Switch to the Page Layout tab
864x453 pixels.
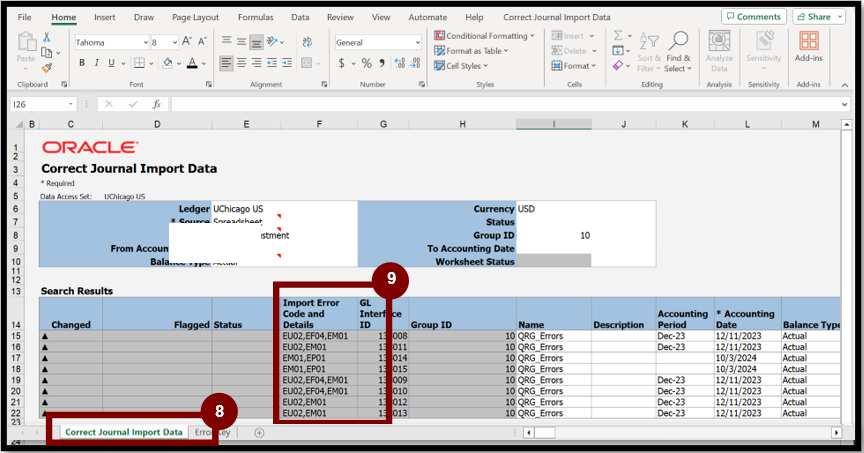(x=196, y=17)
